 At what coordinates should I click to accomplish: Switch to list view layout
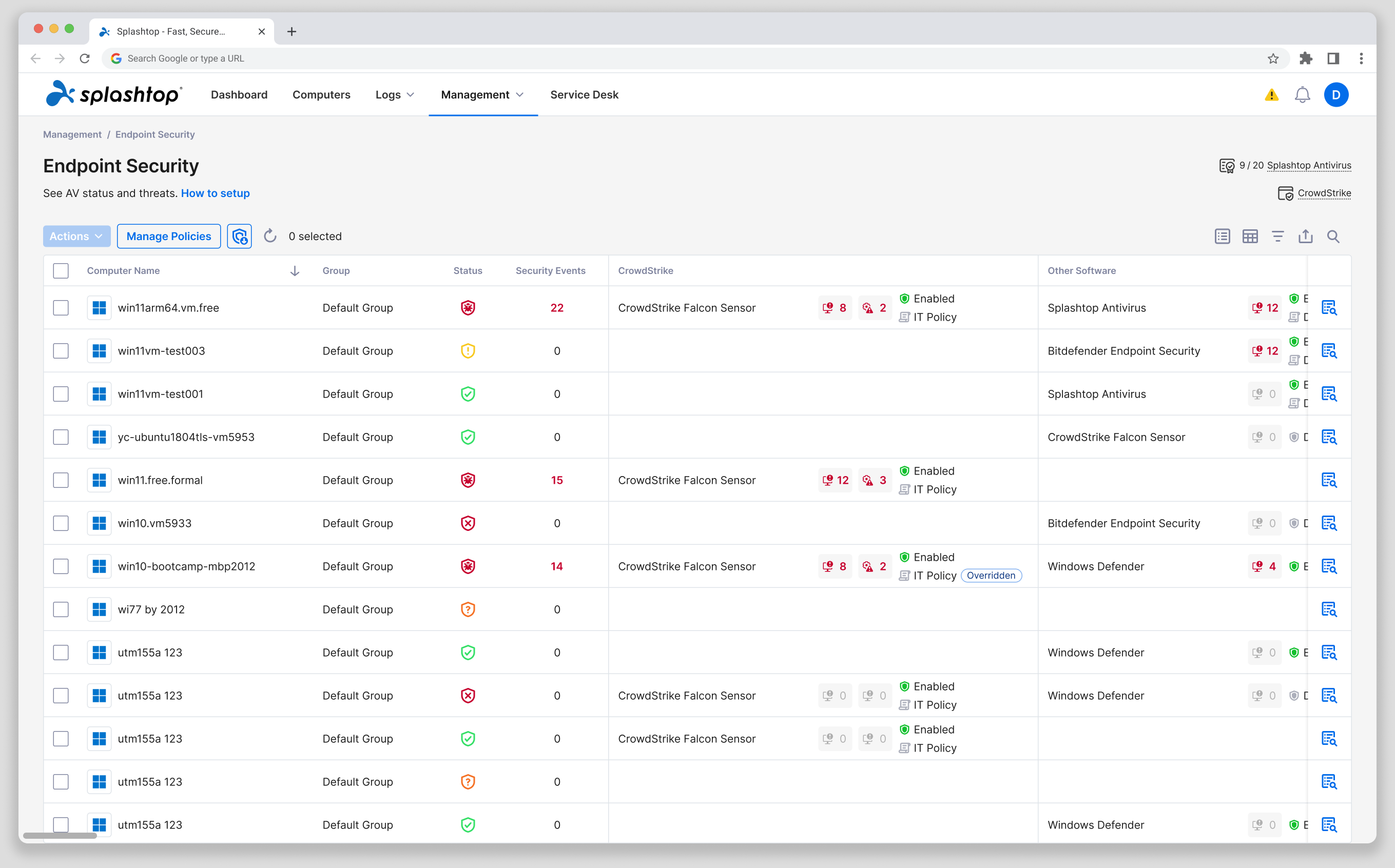click(1223, 236)
